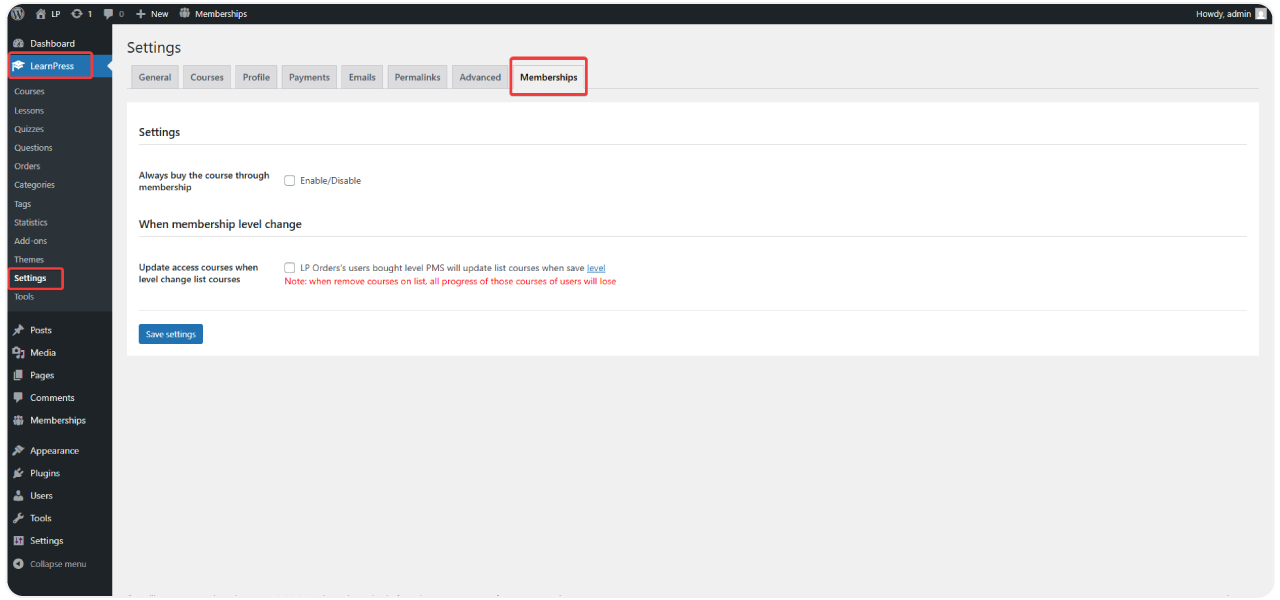The image size is (1280, 600).
Task: Open Quizzes in LearnPress submenu
Action: coord(29,129)
